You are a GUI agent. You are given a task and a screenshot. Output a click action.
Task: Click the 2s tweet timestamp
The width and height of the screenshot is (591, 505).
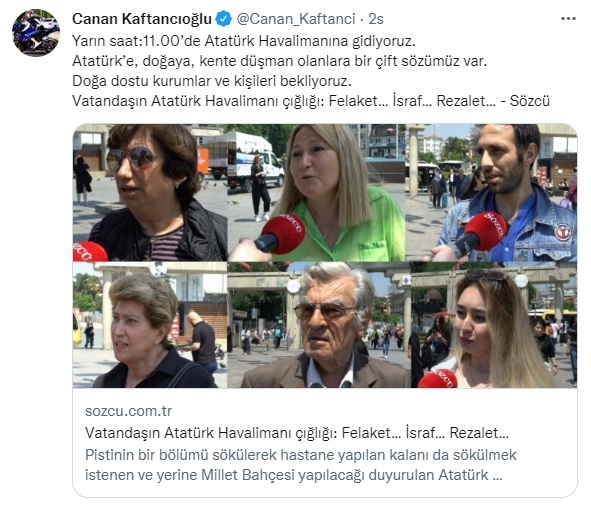(x=376, y=19)
